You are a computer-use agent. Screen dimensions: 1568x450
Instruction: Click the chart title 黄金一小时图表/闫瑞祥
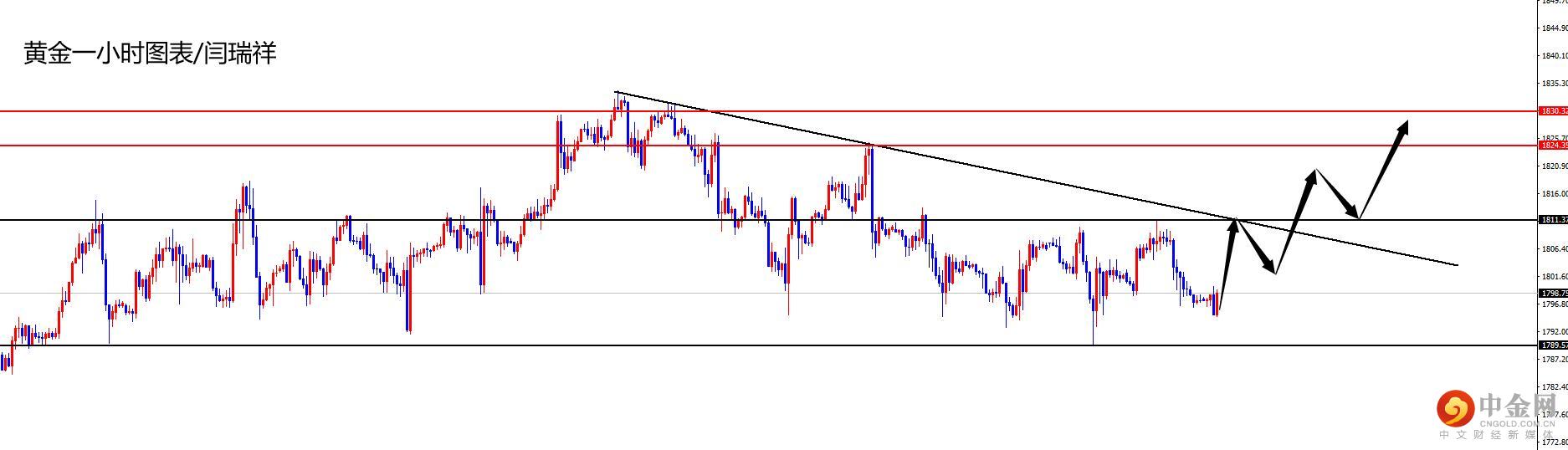tap(150, 54)
